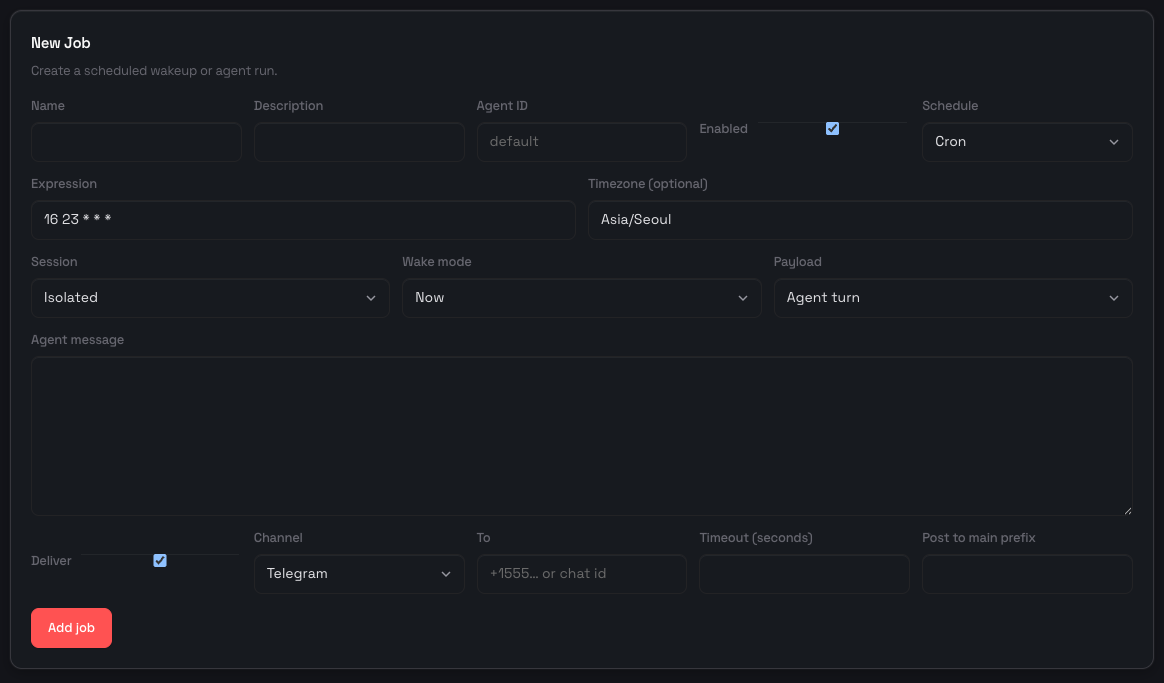Viewport: 1164px width, 683px height.
Task: Focus the To recipient chat id field
Action: pos(581,574)
